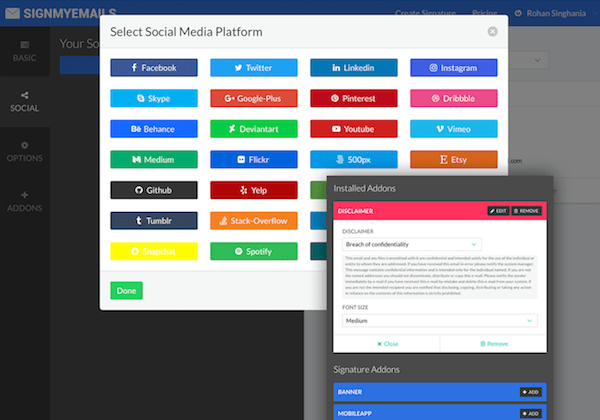
Task: Add Skype as a social platform
Action: click(154, 98)
